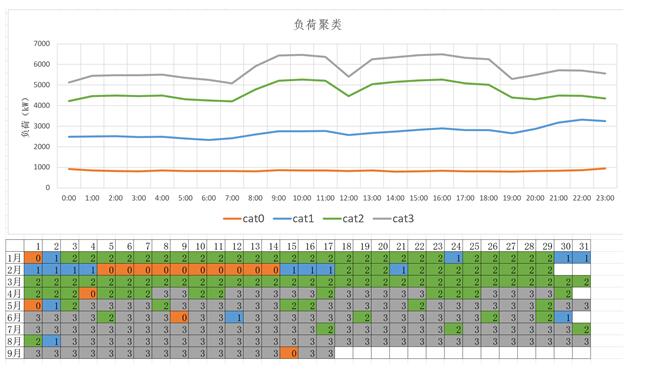Select the cat3 legend entry
Image resolution: width=654 pixels, height=371 pixels.
tap(394, 219)
